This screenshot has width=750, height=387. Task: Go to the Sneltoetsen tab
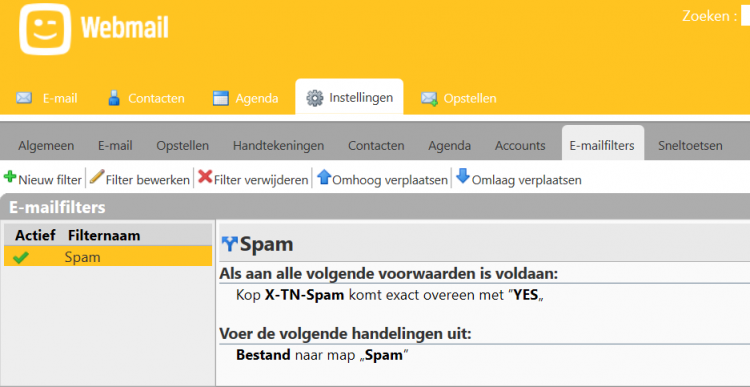690,145
